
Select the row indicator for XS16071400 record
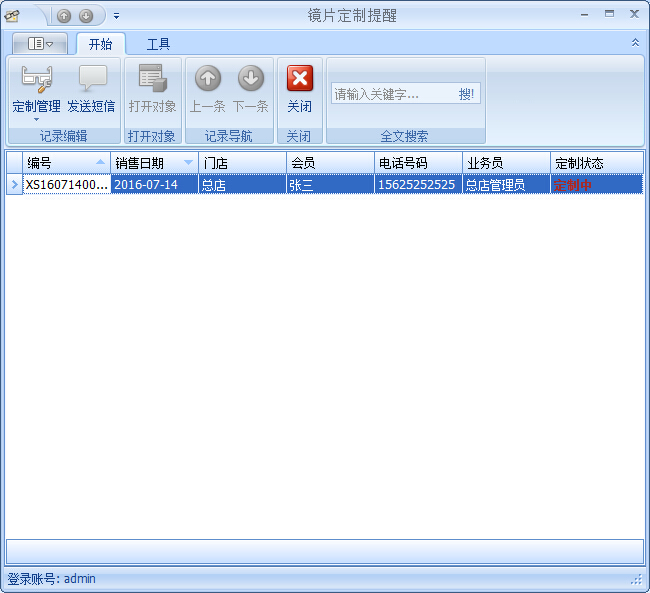pyautogui.click(x=14, y=185)
